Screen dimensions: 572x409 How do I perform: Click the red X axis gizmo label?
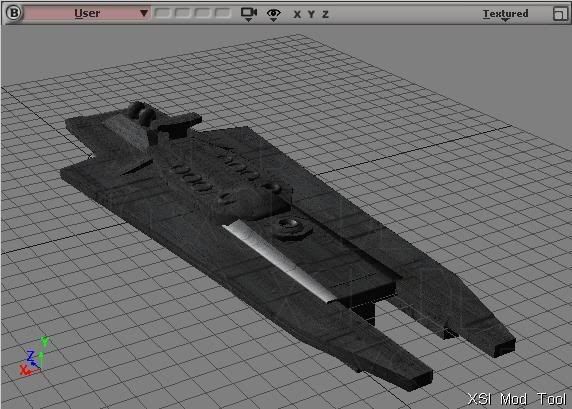click(x=24, y=370)
